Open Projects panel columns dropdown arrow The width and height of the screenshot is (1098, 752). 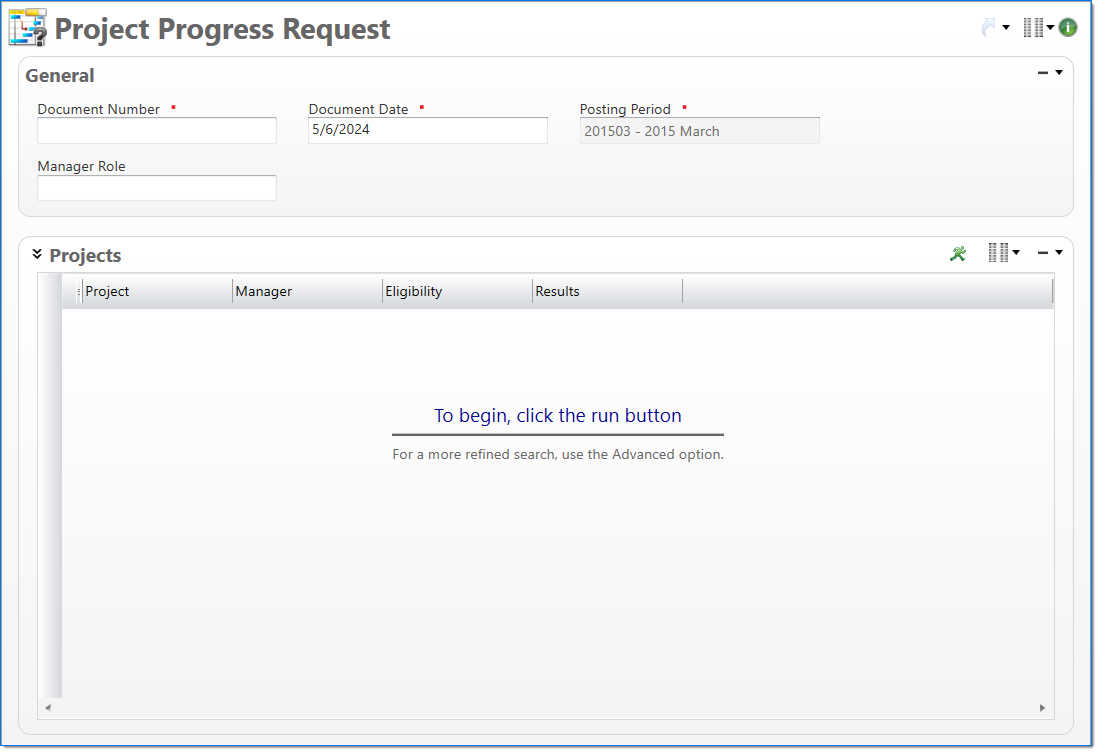[x=1016, y=253]
